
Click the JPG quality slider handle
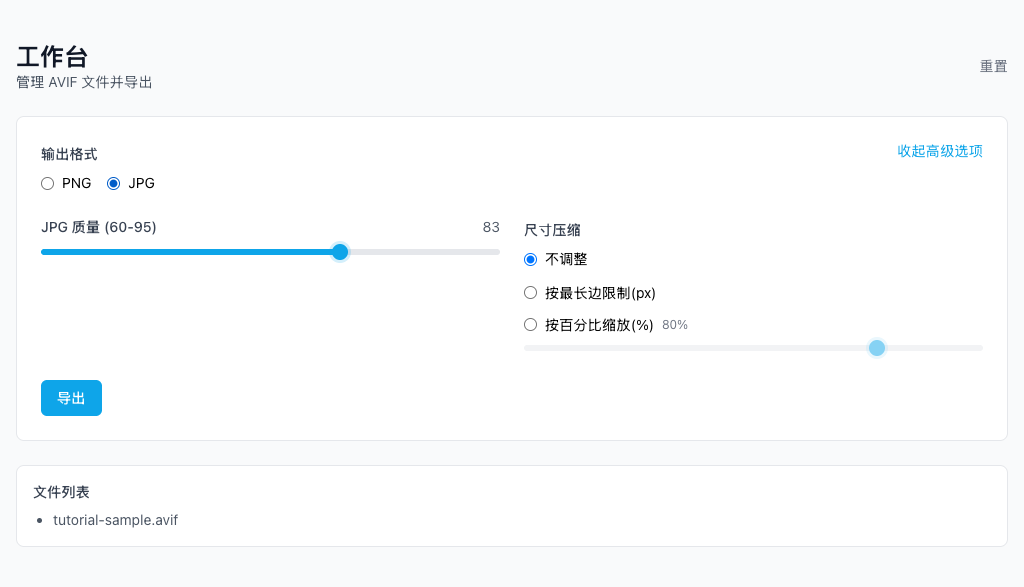tap(339, 252)
